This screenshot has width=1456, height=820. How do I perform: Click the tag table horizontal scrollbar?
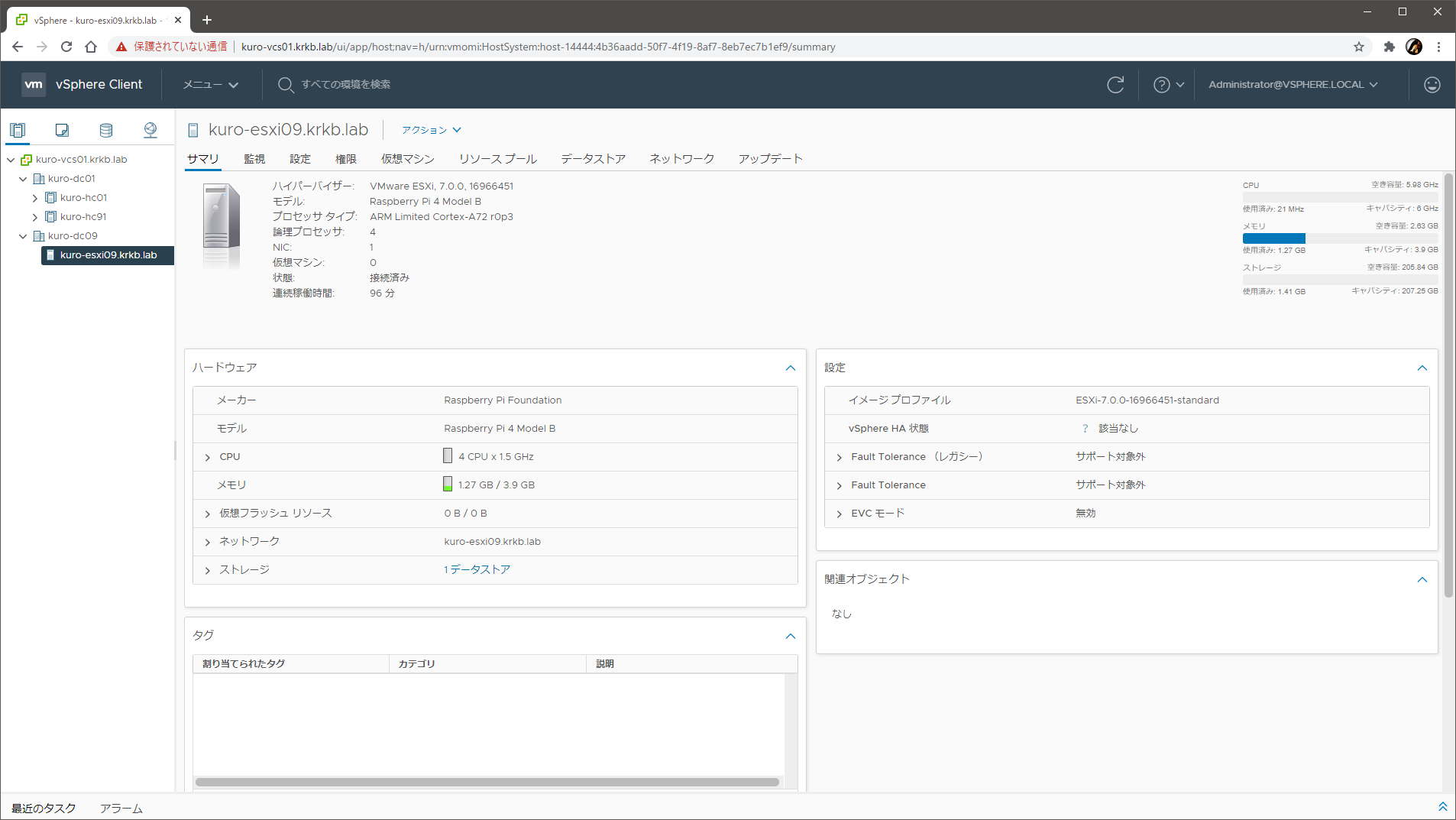pyautogui.click(x=487, y=782)
